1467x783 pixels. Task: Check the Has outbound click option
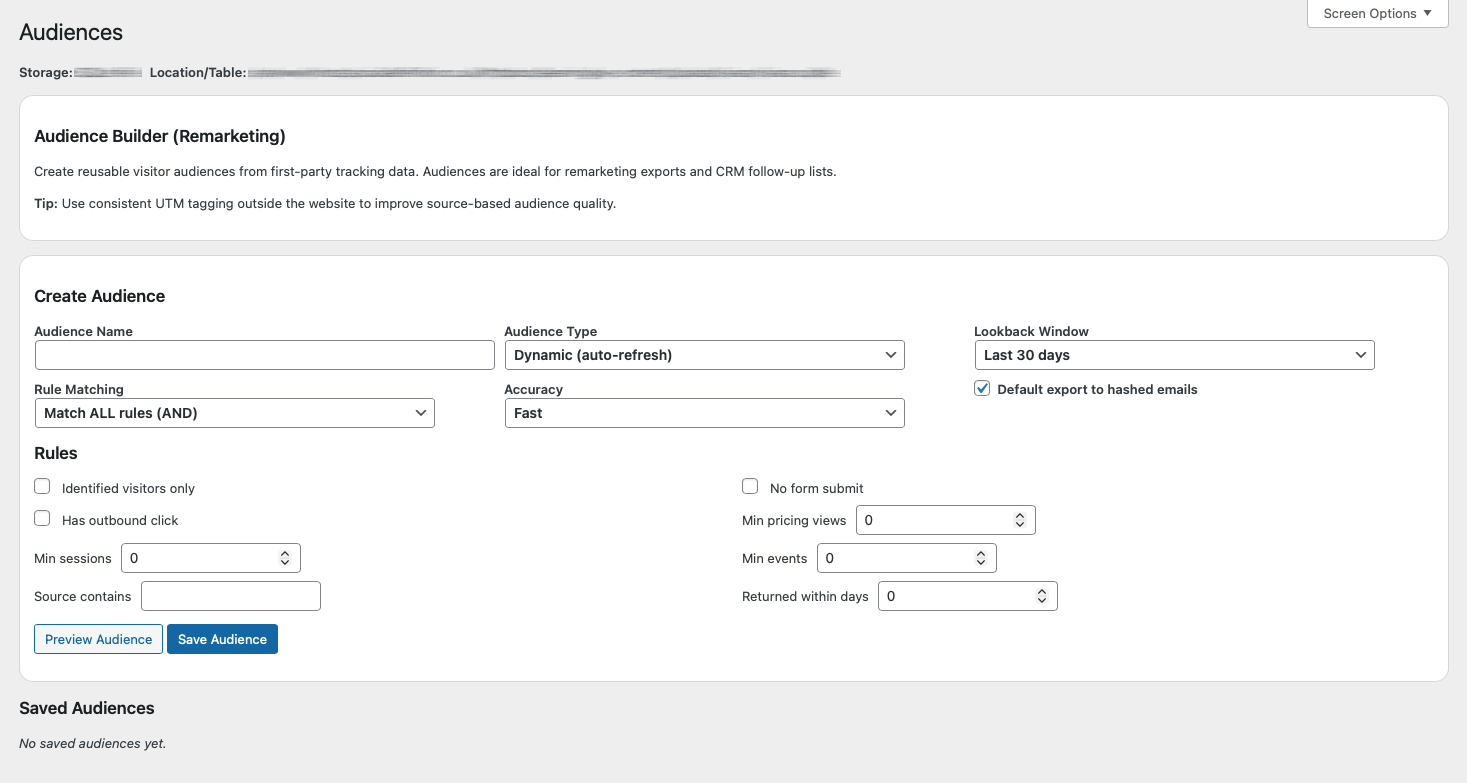(42, 519)
